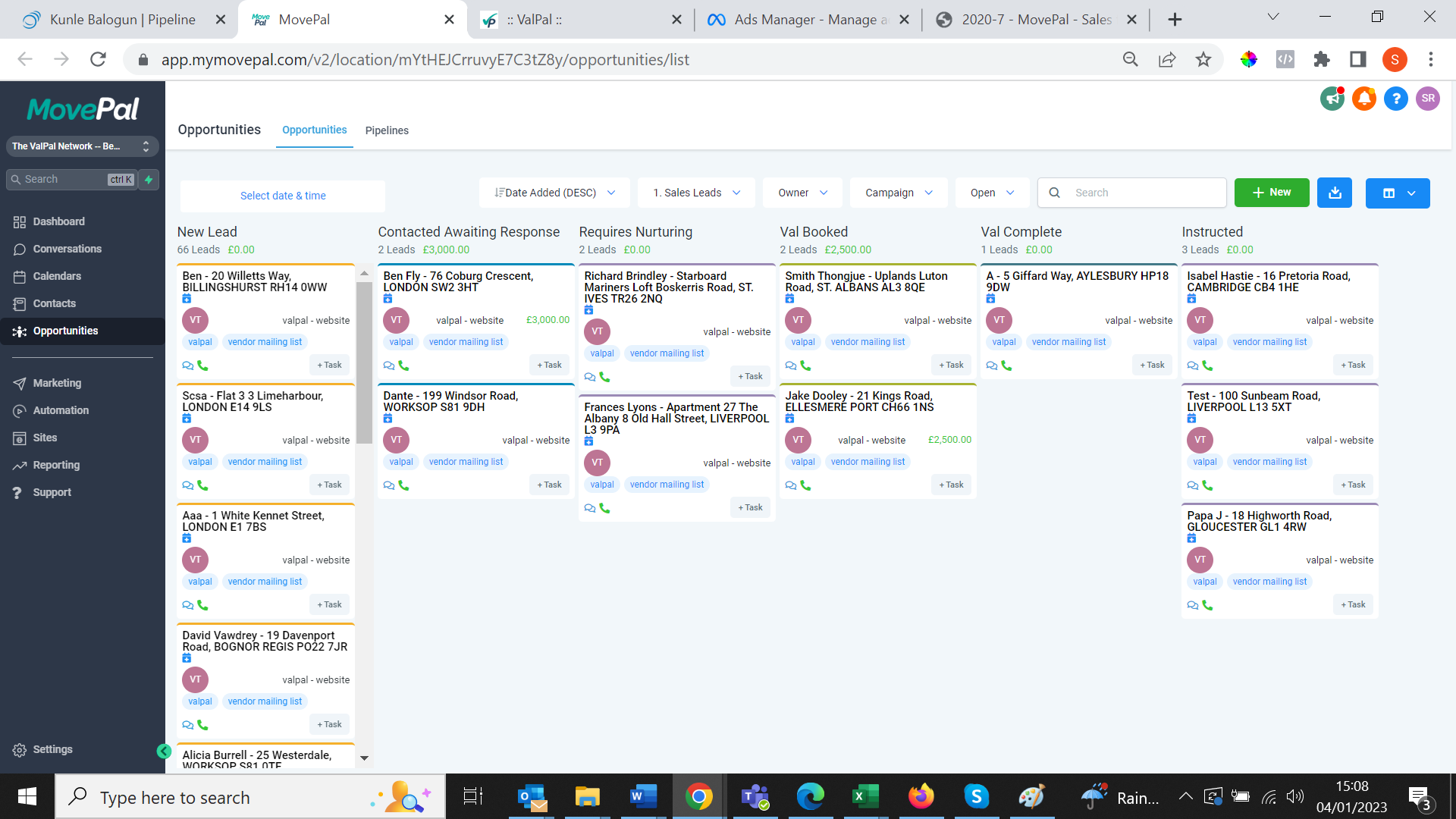Click Select date & time
Viewport: 1456px width, 819px height.
coord(282,196)
